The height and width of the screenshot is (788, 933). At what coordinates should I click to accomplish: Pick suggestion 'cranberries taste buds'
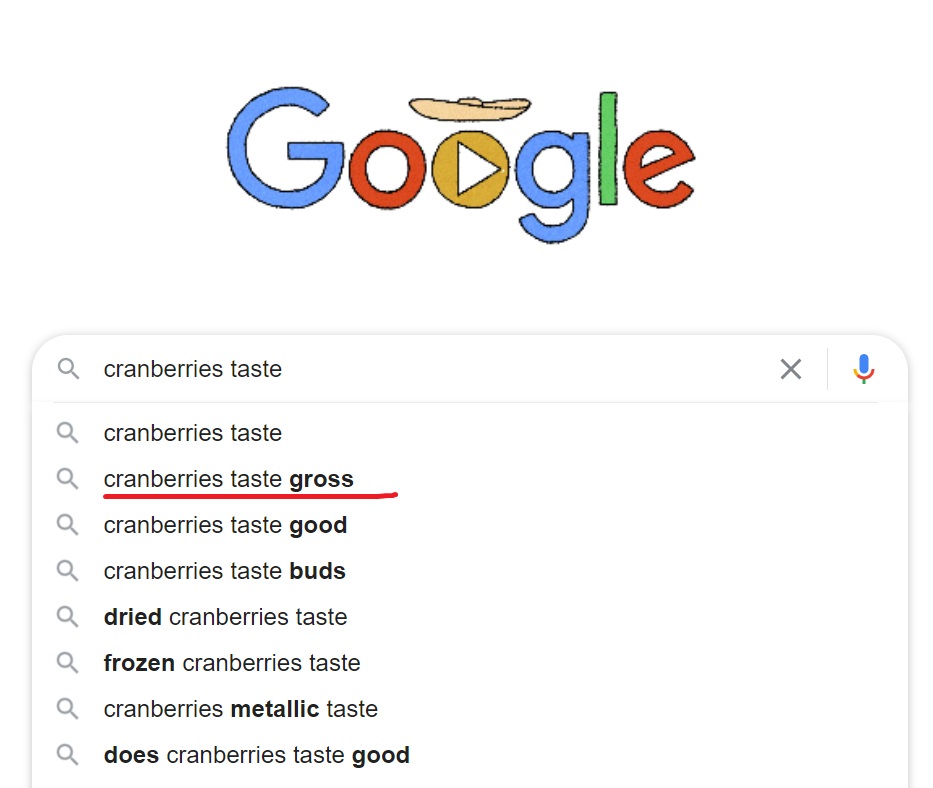coord(470,571)
